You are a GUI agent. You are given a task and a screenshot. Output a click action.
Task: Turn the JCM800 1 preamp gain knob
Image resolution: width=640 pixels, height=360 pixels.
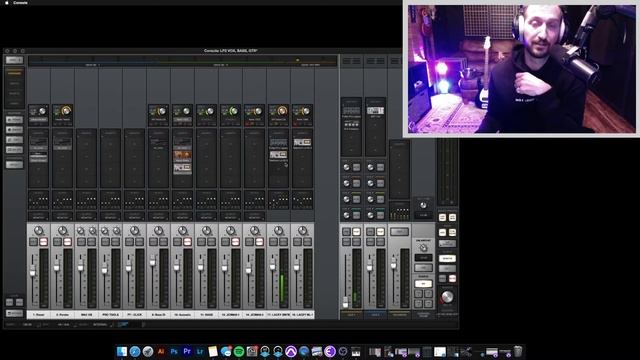234,111
